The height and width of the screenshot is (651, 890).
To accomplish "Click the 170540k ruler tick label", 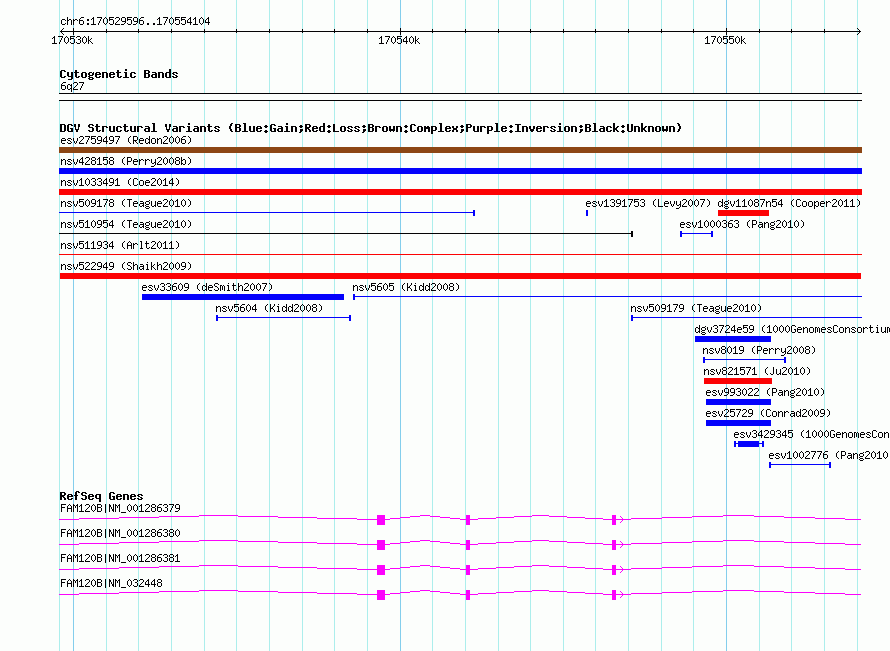I will [x=399, y=40].
